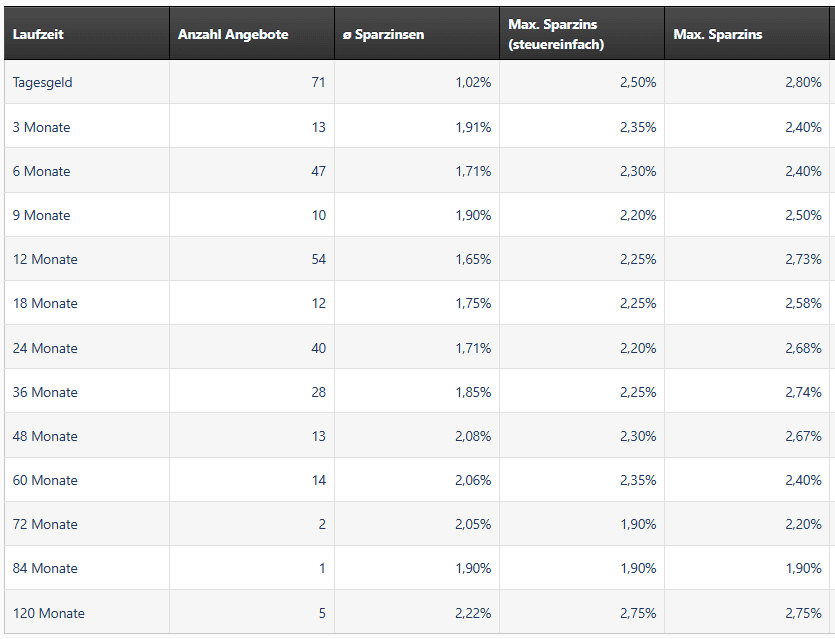Click the 2,80% maximum interest cell
Screen dimensions: 835x639
tap(803, 83)
